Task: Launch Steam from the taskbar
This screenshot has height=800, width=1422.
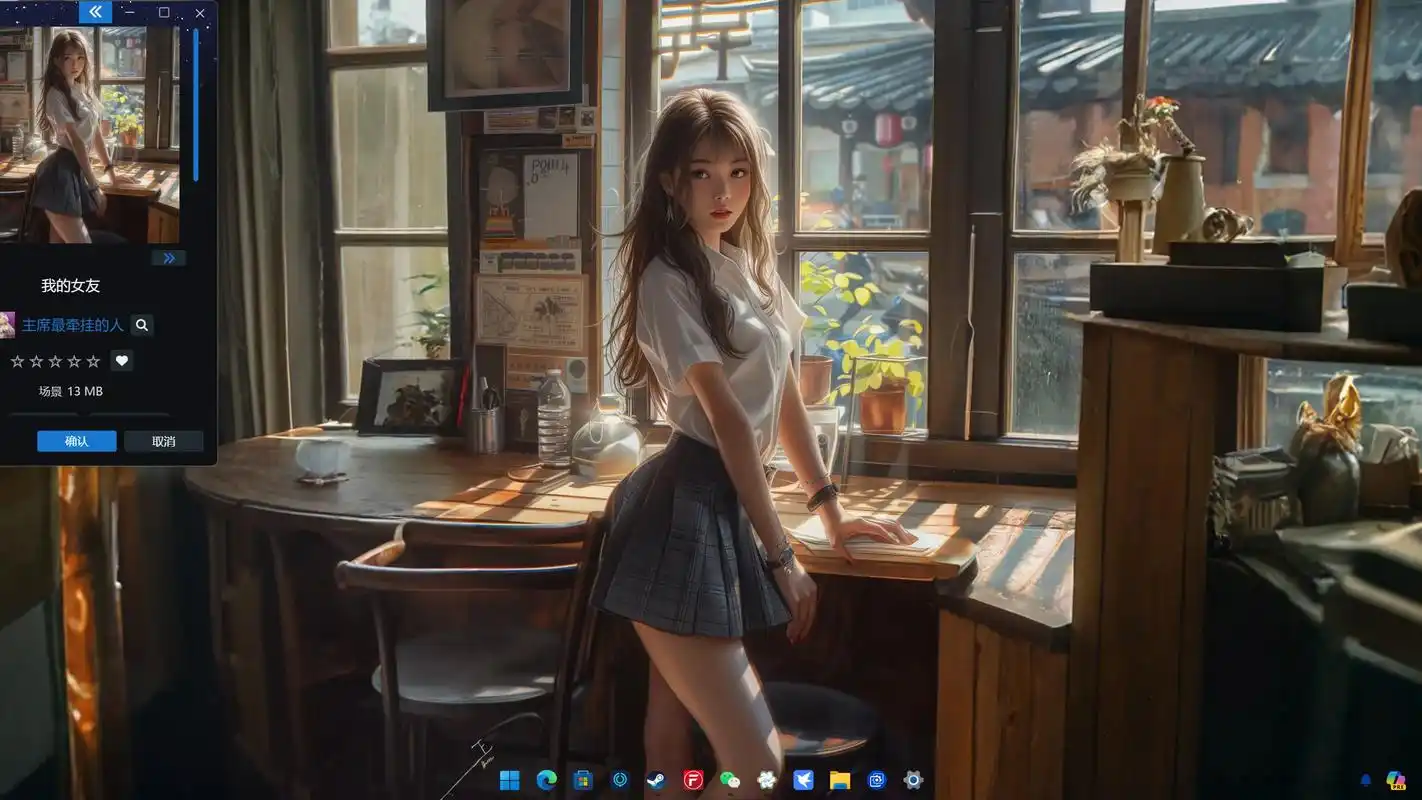Action: [657, 779]
